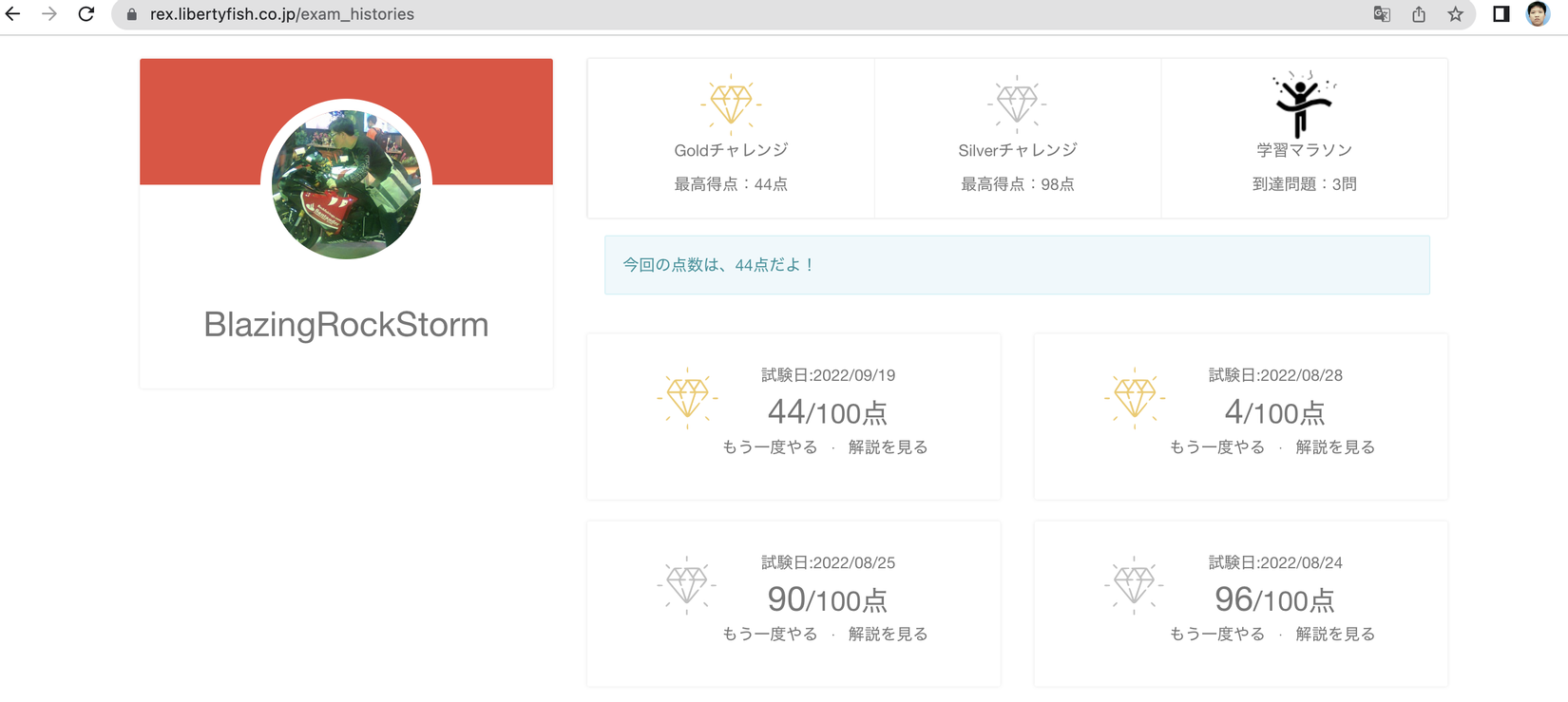The image size is (1568, 702).
Task: Click the Silver challenge diamond icon
Action: tap(1017, 103)
